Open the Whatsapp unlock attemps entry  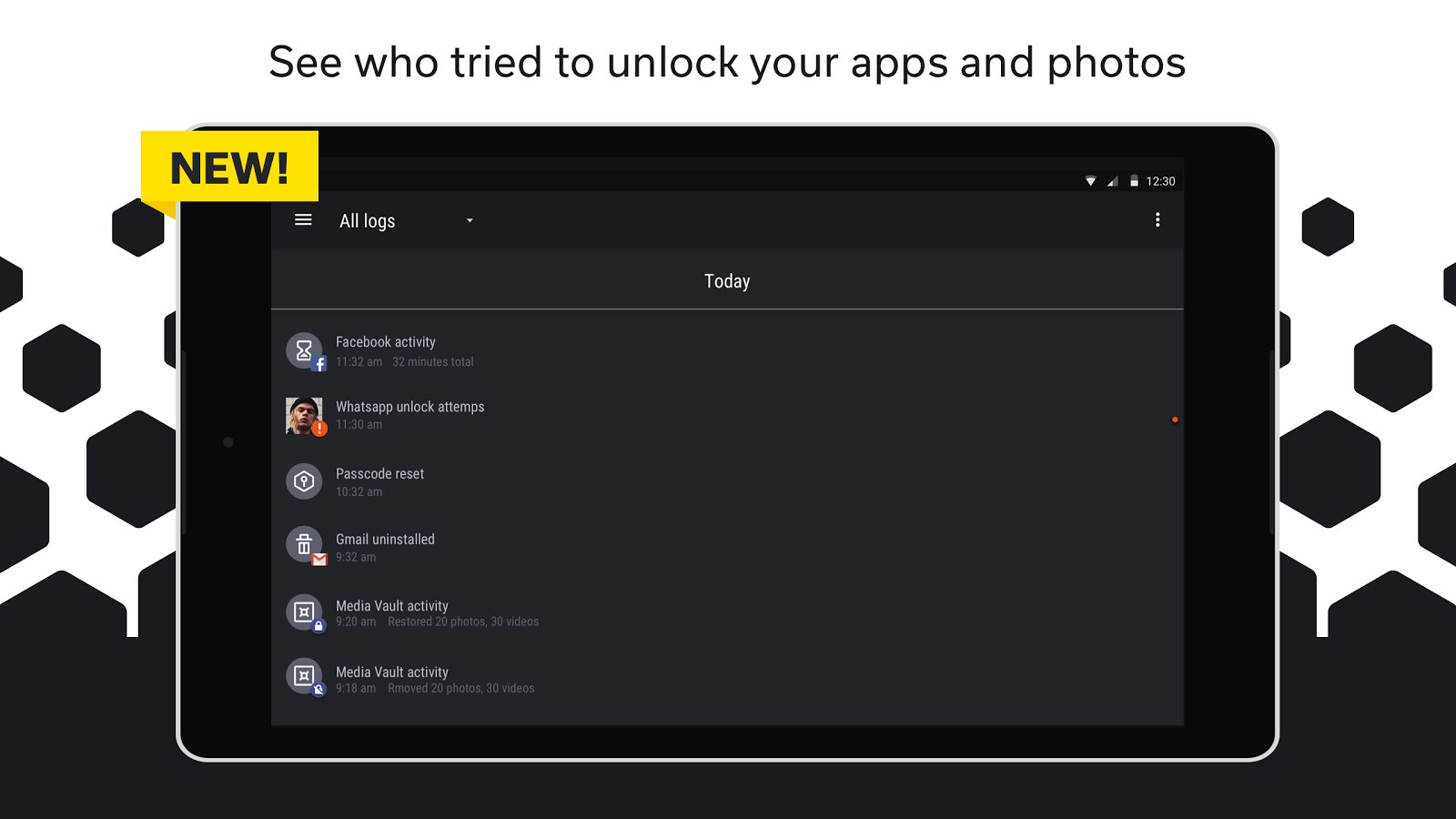tap(409, 415)
